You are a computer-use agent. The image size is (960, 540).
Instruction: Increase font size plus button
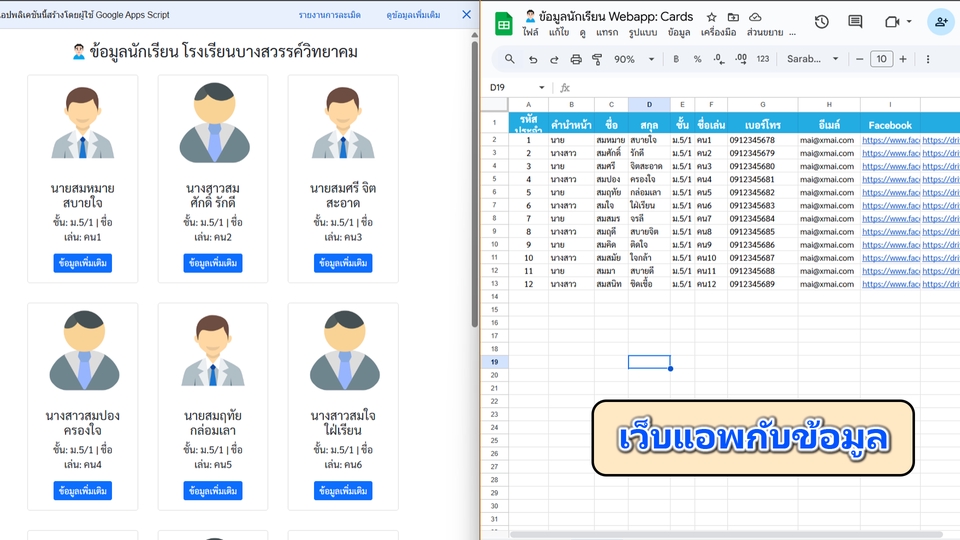(902, 59)
